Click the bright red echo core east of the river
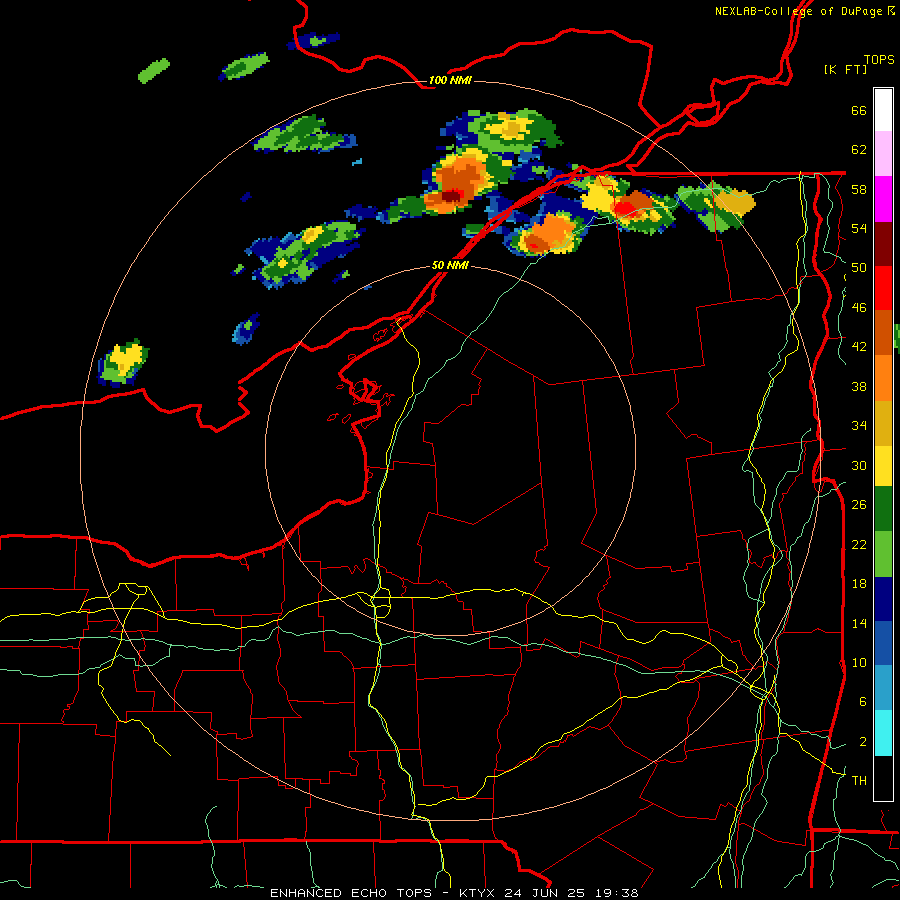The height and width of the screenshot is (900, 900). pyautogui.click(x=626, y=207)
